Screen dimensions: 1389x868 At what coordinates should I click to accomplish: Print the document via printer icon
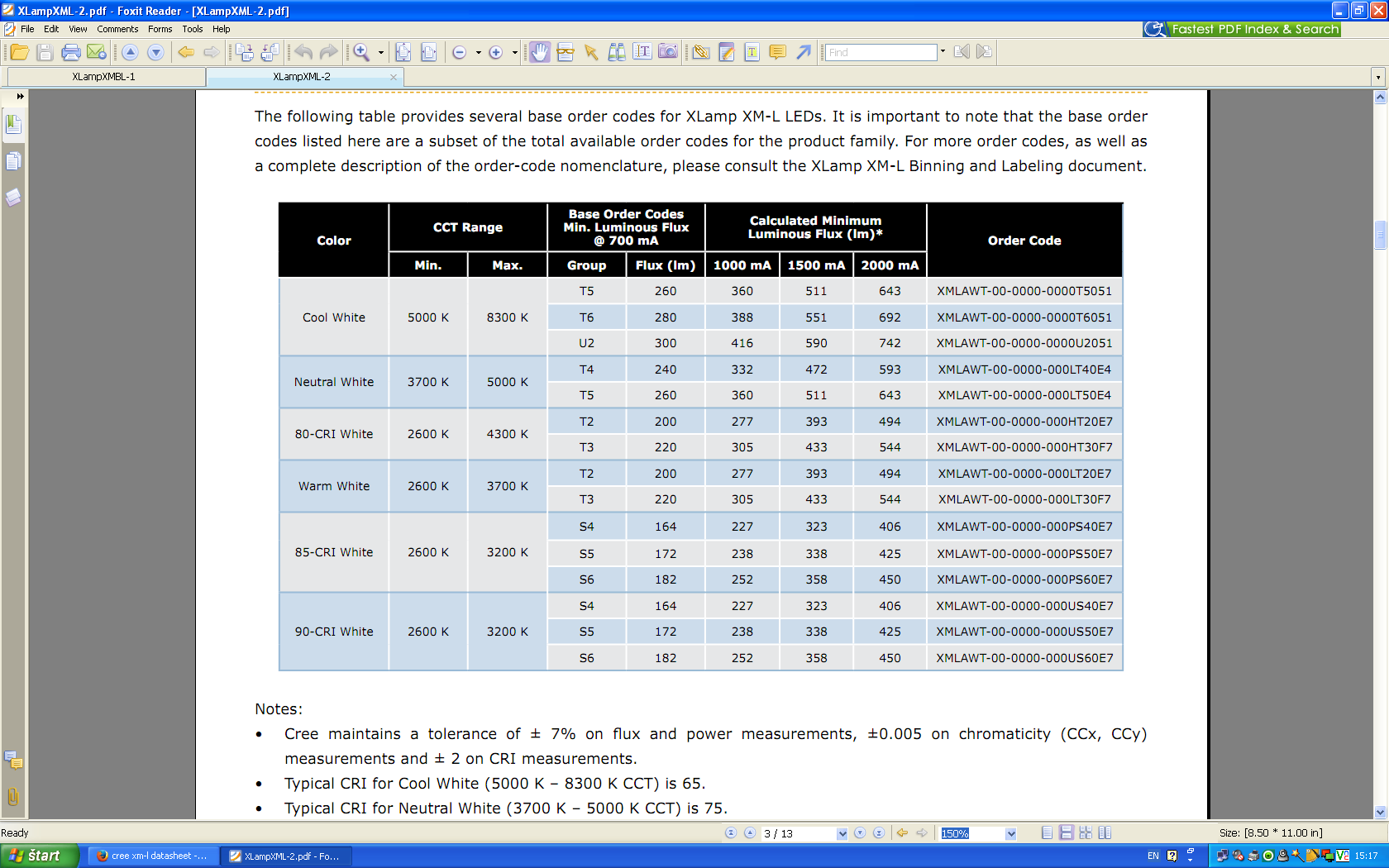[71, 52]
